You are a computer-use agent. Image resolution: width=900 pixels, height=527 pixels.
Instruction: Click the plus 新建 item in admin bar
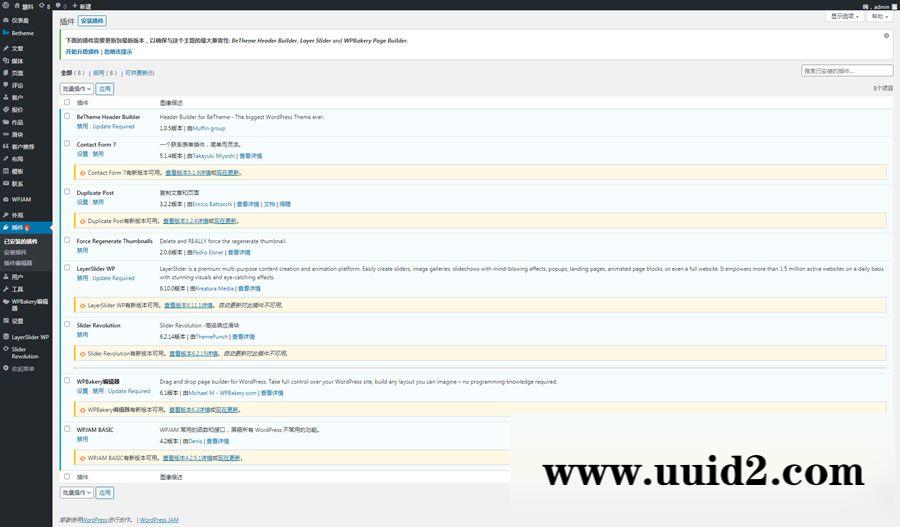82,6
